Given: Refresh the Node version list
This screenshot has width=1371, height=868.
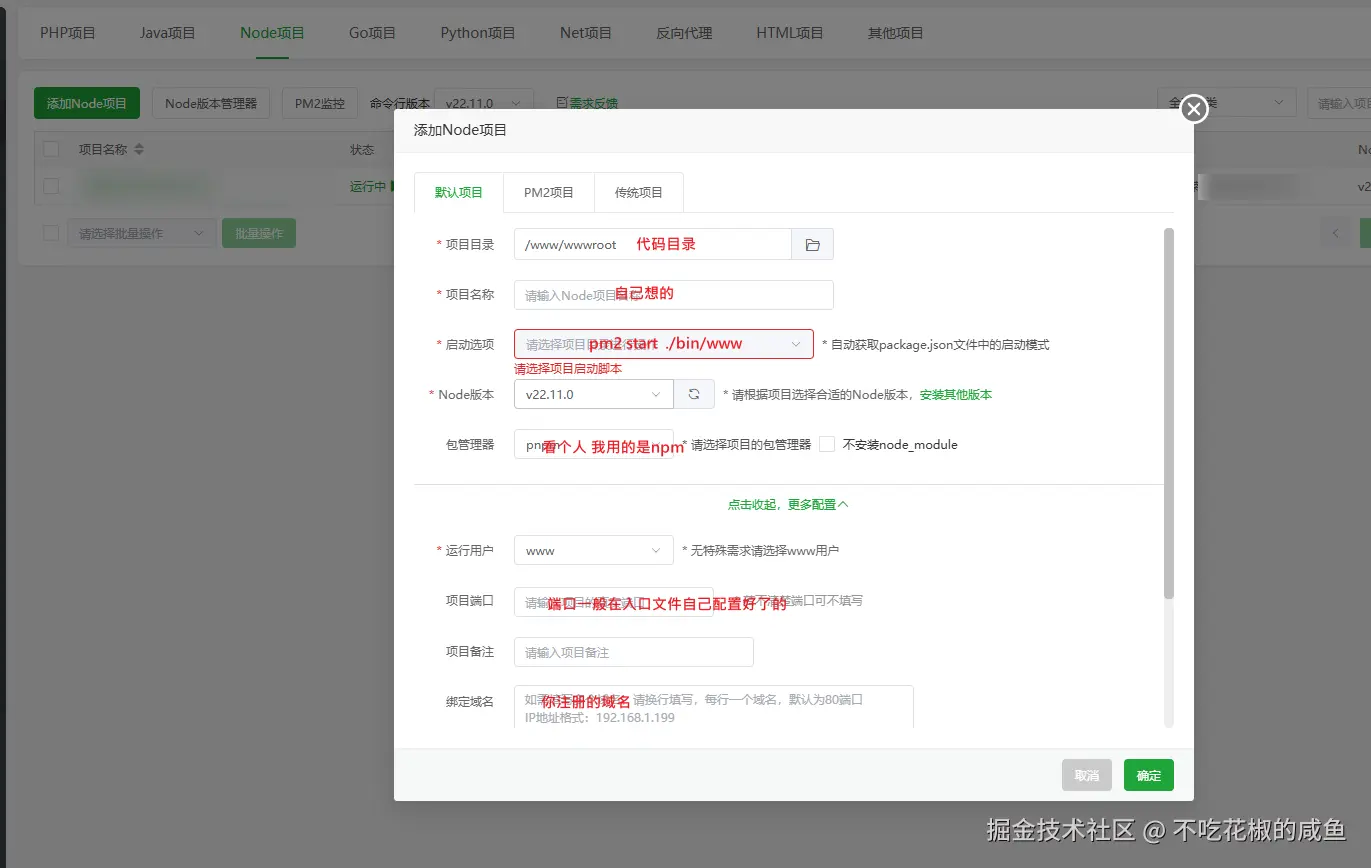Looking at the screenshot, I should [x=694, y=394].
